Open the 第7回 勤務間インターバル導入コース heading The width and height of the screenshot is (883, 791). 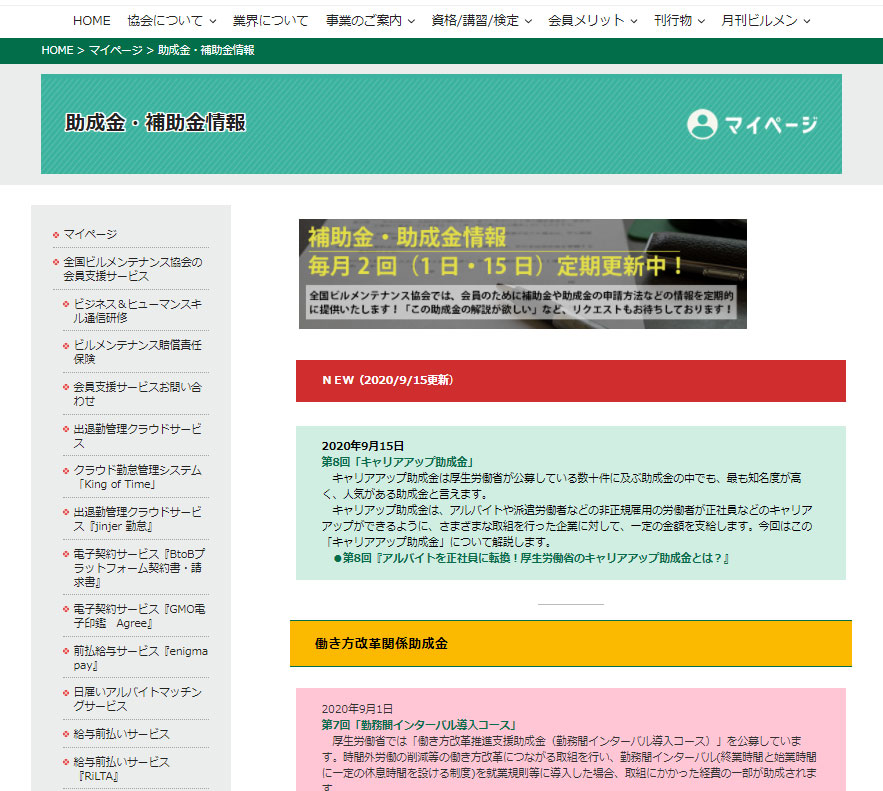419,724
